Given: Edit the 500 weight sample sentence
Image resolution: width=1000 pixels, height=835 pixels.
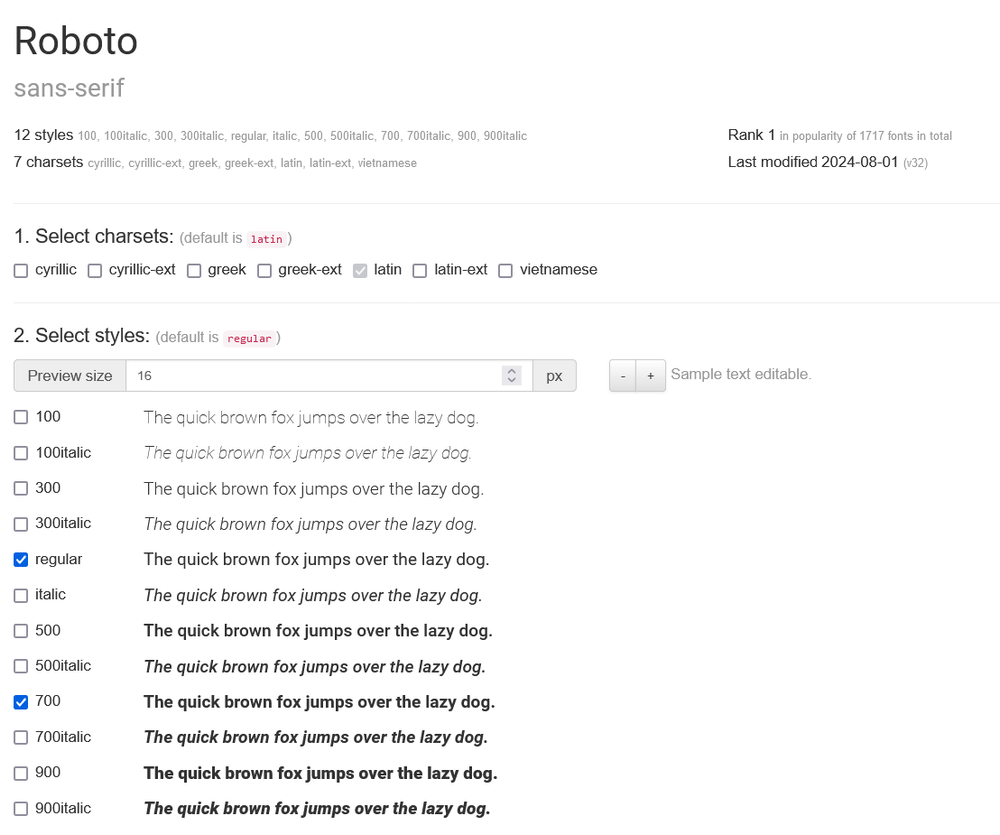Looking at the screenshot, I should click(x=318, y=631).
